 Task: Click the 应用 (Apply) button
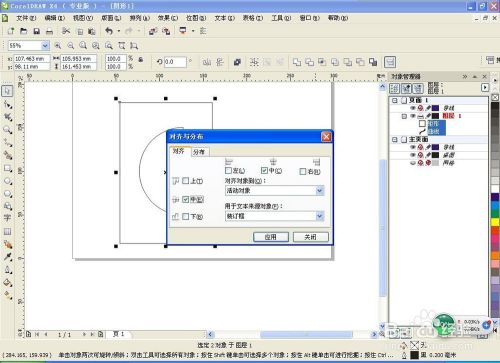tap(271, 237)
